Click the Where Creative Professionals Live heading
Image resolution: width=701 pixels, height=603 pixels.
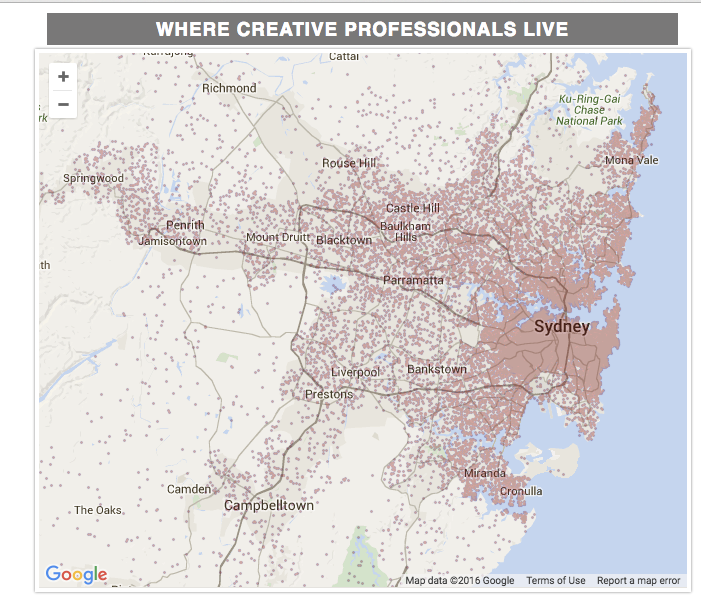pos(362,29)
